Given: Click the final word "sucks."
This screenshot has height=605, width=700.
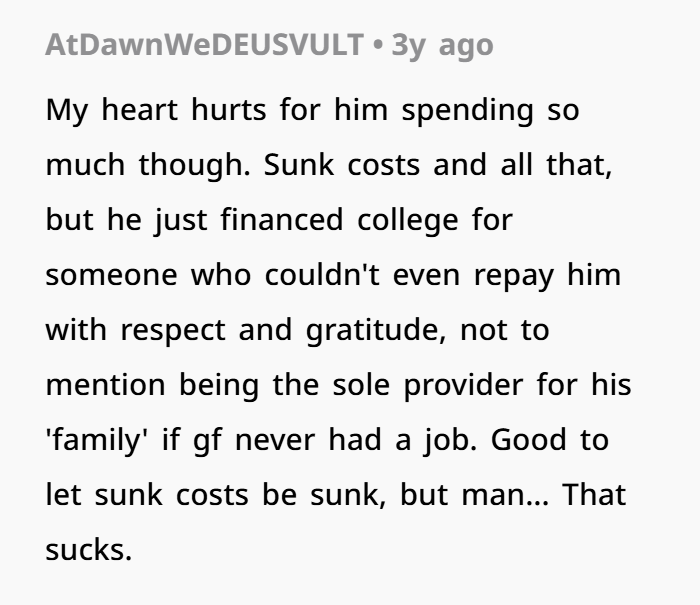Looking at the screenshot, I should [x=88, y=550].
